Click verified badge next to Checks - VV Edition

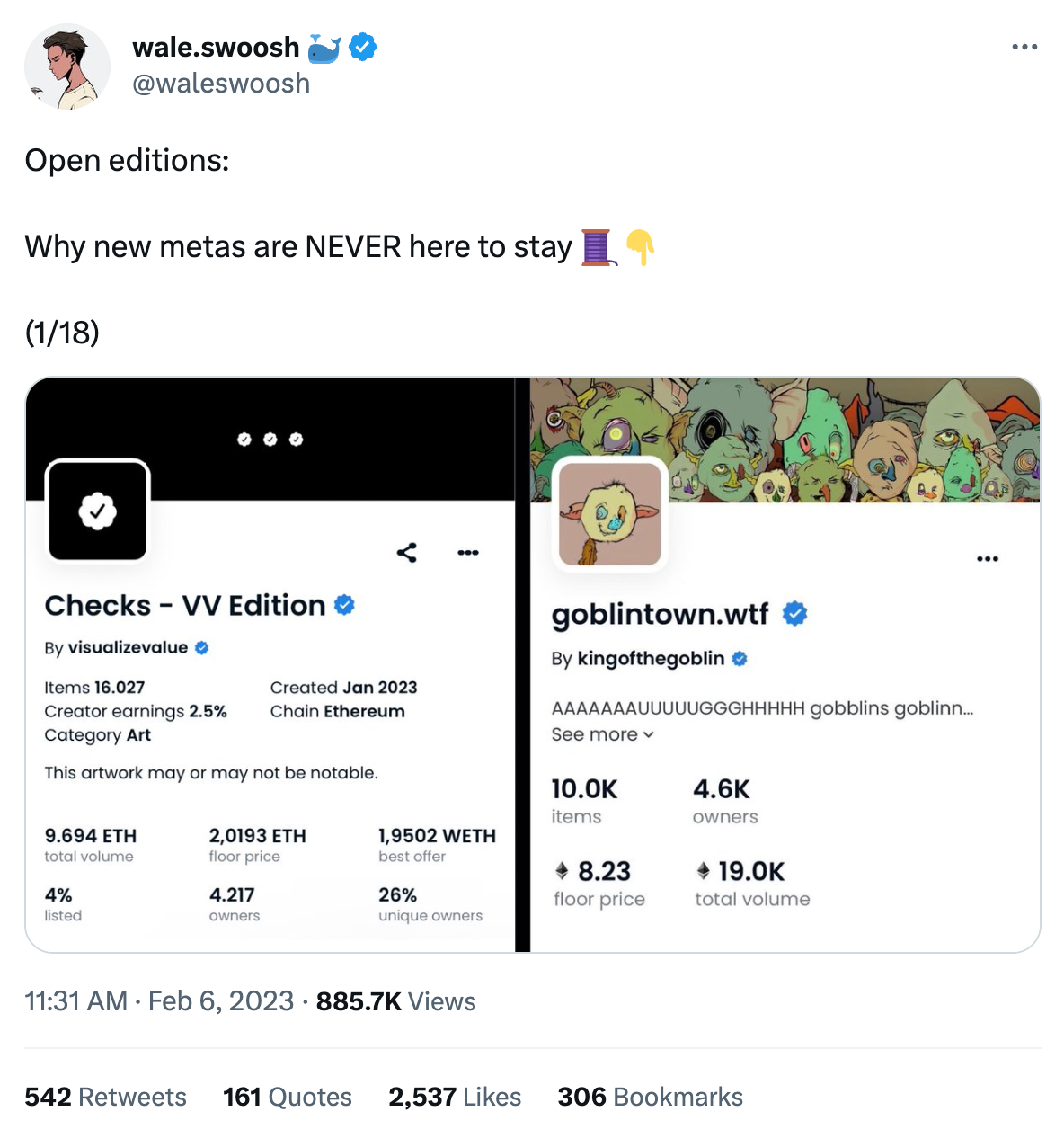click(x=344, y=605)
